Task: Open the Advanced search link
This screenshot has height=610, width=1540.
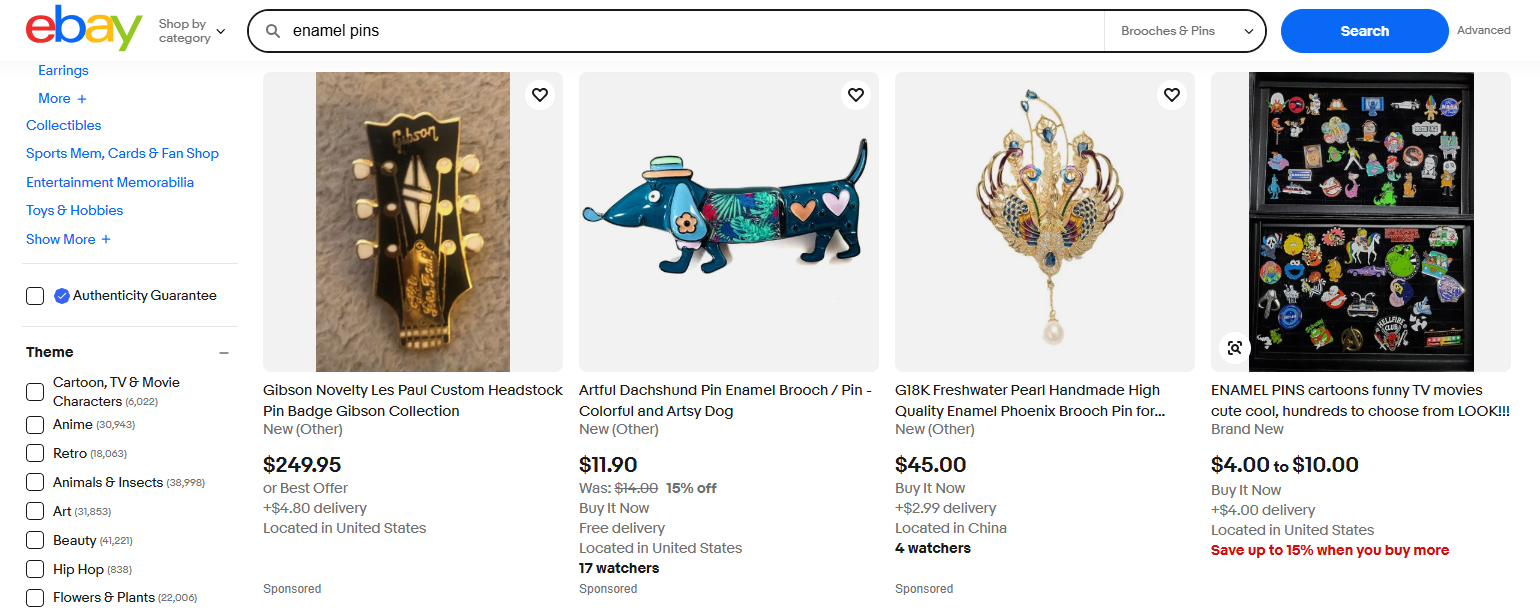Action: [1483, 31]
